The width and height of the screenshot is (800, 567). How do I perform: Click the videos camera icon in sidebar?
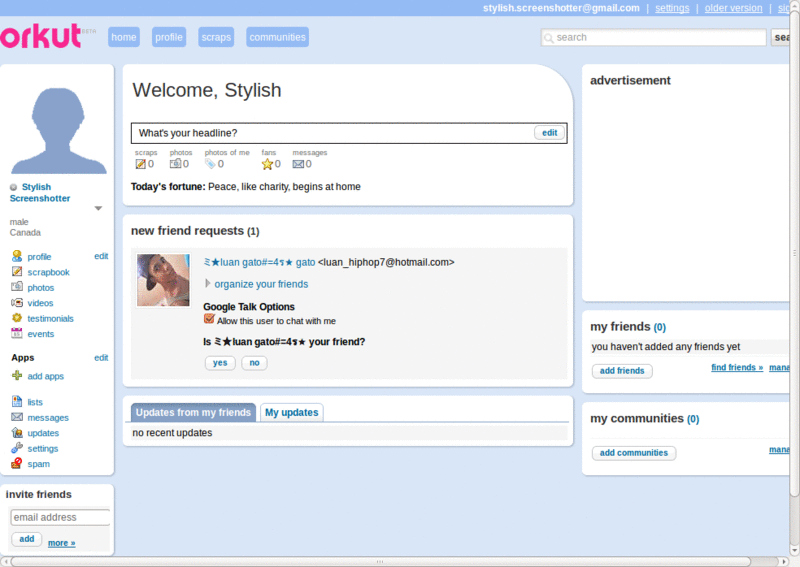click(x=17, y=303)
